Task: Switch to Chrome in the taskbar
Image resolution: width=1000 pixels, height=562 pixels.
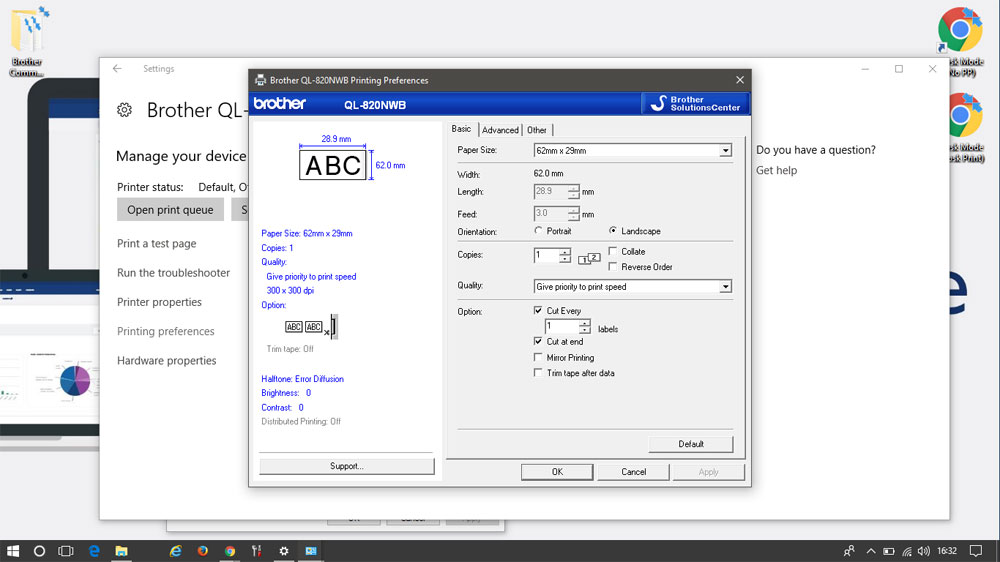Action: click(230, 551)
